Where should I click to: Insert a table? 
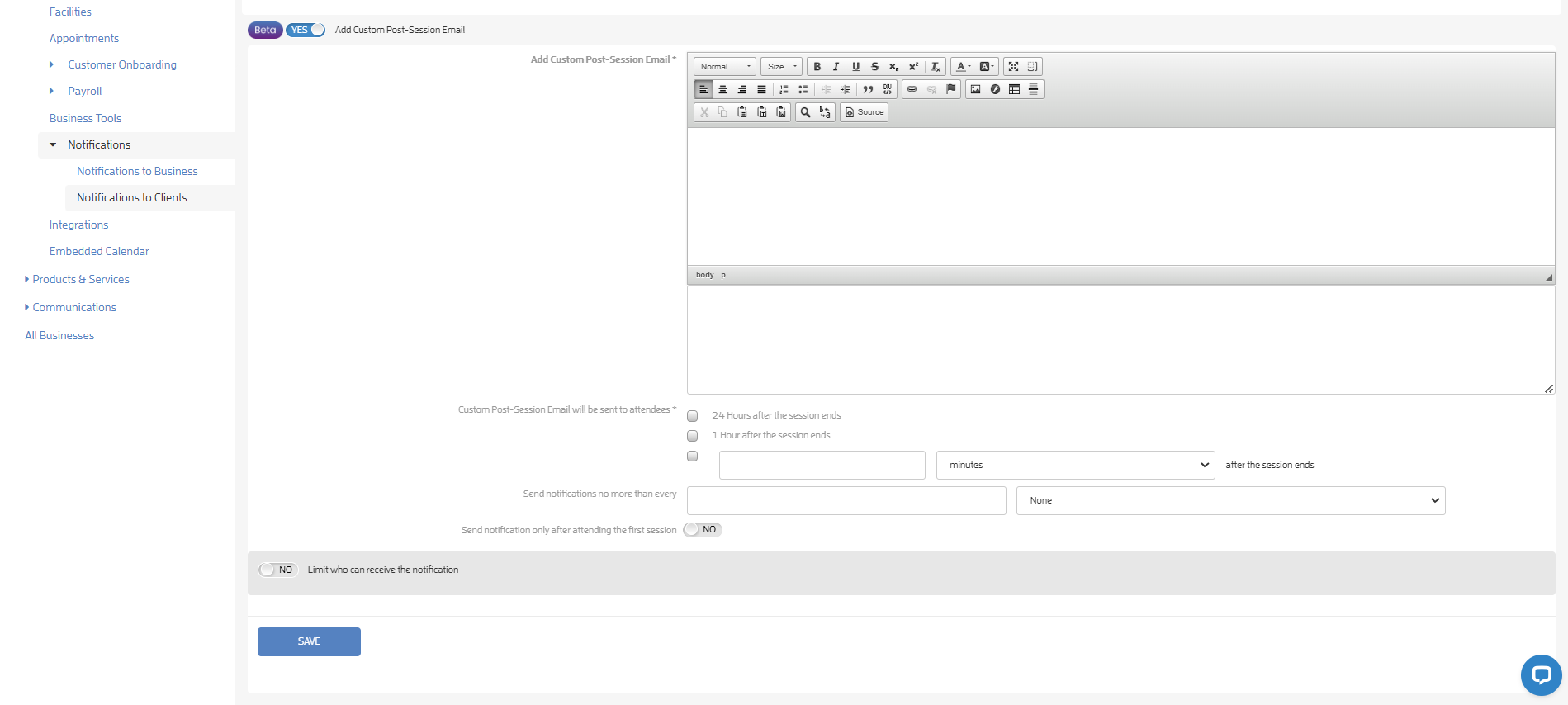point(1014,89)
